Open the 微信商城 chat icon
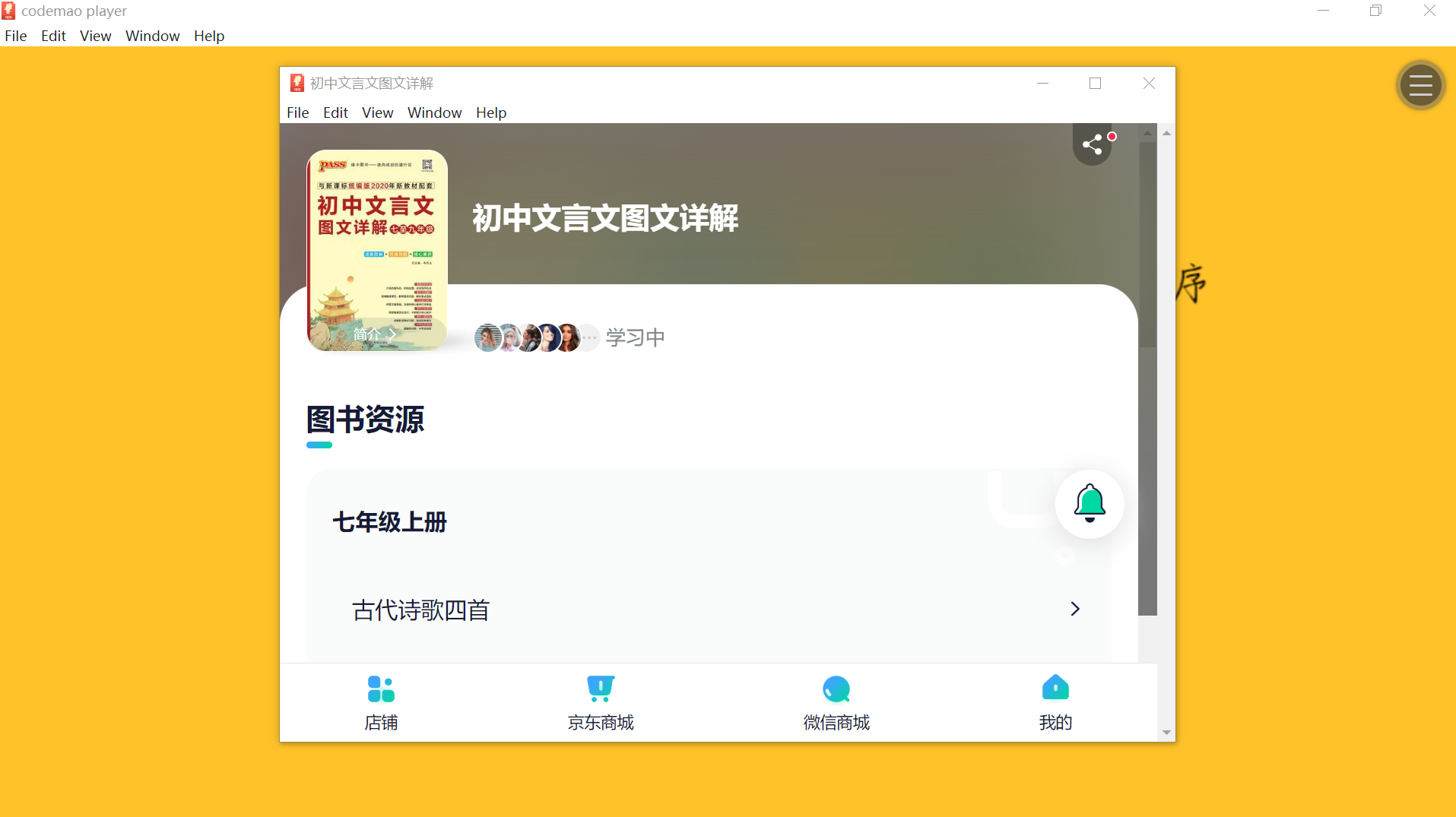 pos(836,689)
